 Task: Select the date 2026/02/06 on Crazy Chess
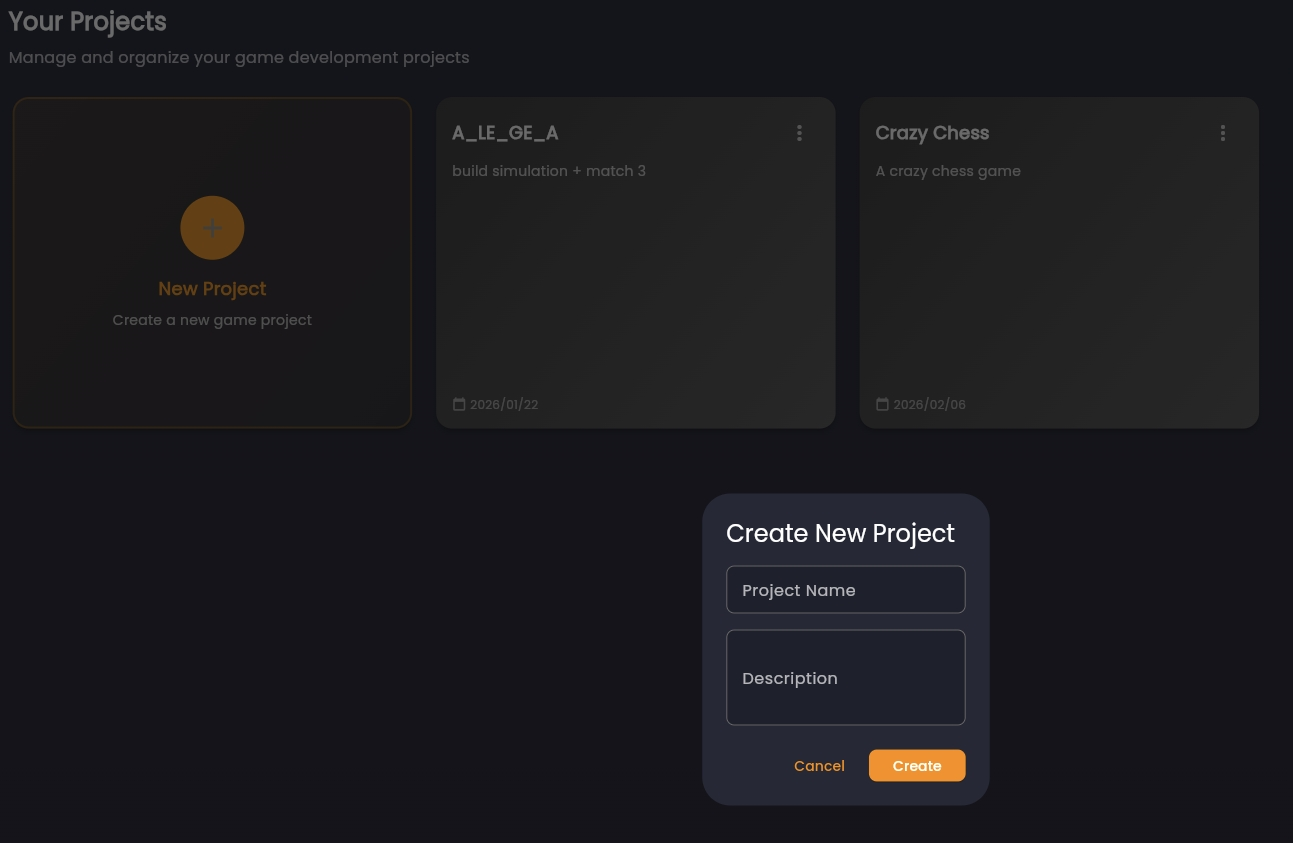click(x=929, y=404)
